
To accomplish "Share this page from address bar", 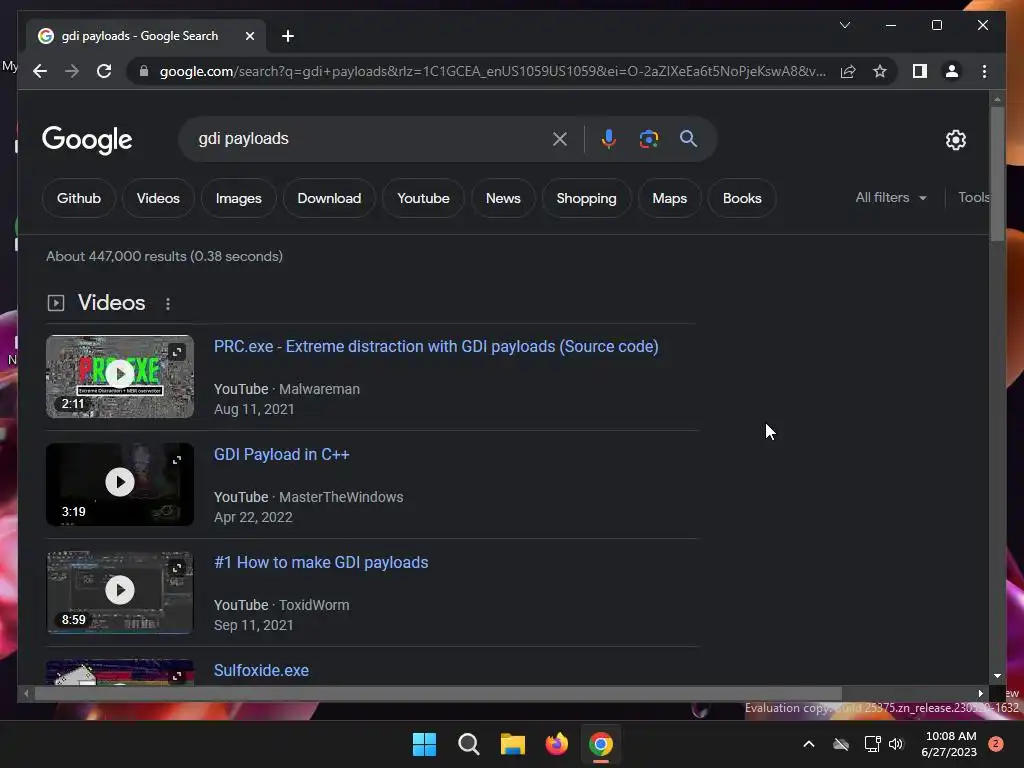I will coord(848,71).
